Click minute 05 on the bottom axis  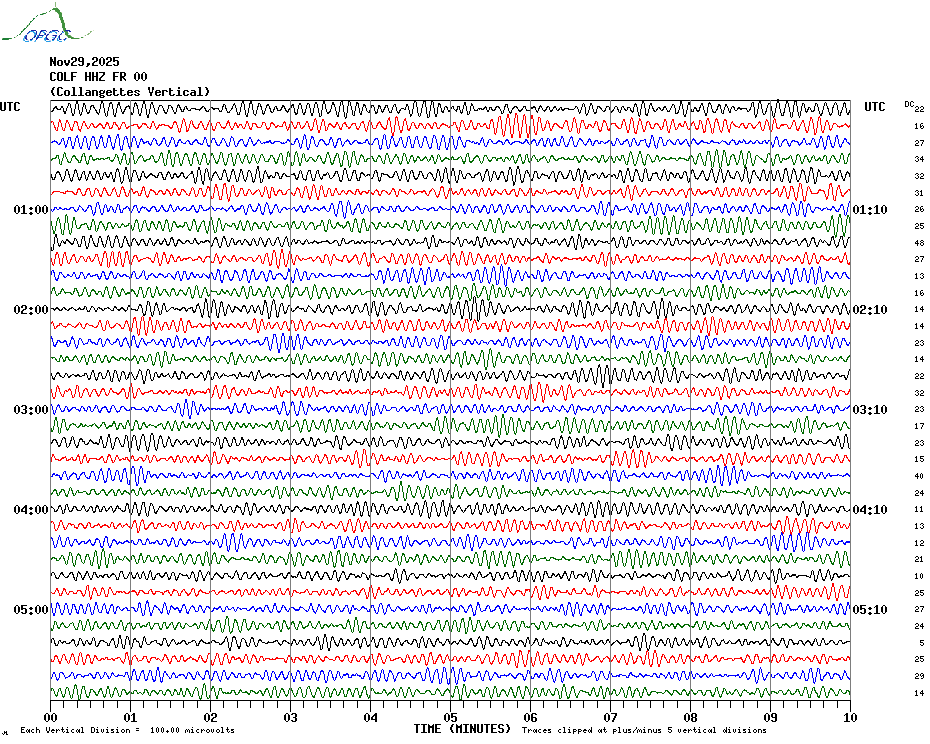coord(450,717)
